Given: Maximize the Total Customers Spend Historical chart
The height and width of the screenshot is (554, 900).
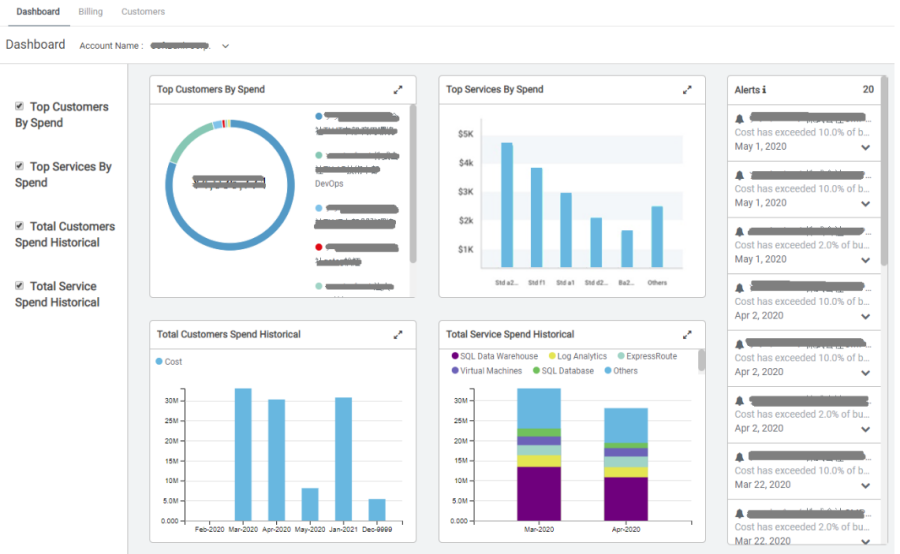Looking at the screenshot, I should pyautogui.click(x=398, y=335).
